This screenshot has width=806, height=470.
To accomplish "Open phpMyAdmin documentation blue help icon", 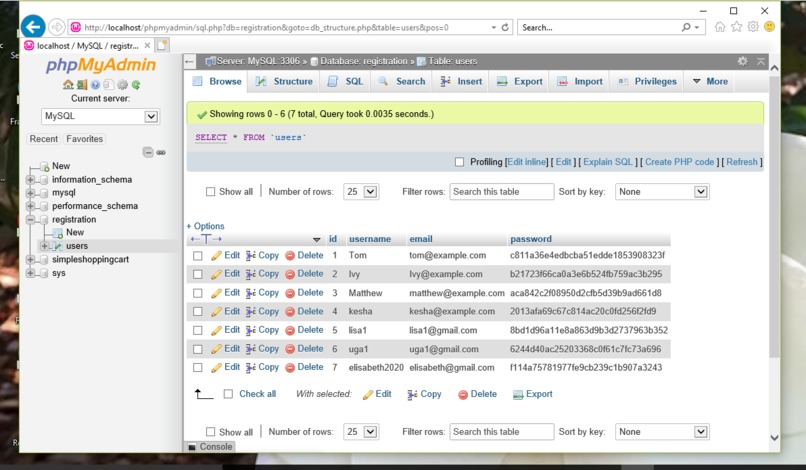I will click(96, 85).
